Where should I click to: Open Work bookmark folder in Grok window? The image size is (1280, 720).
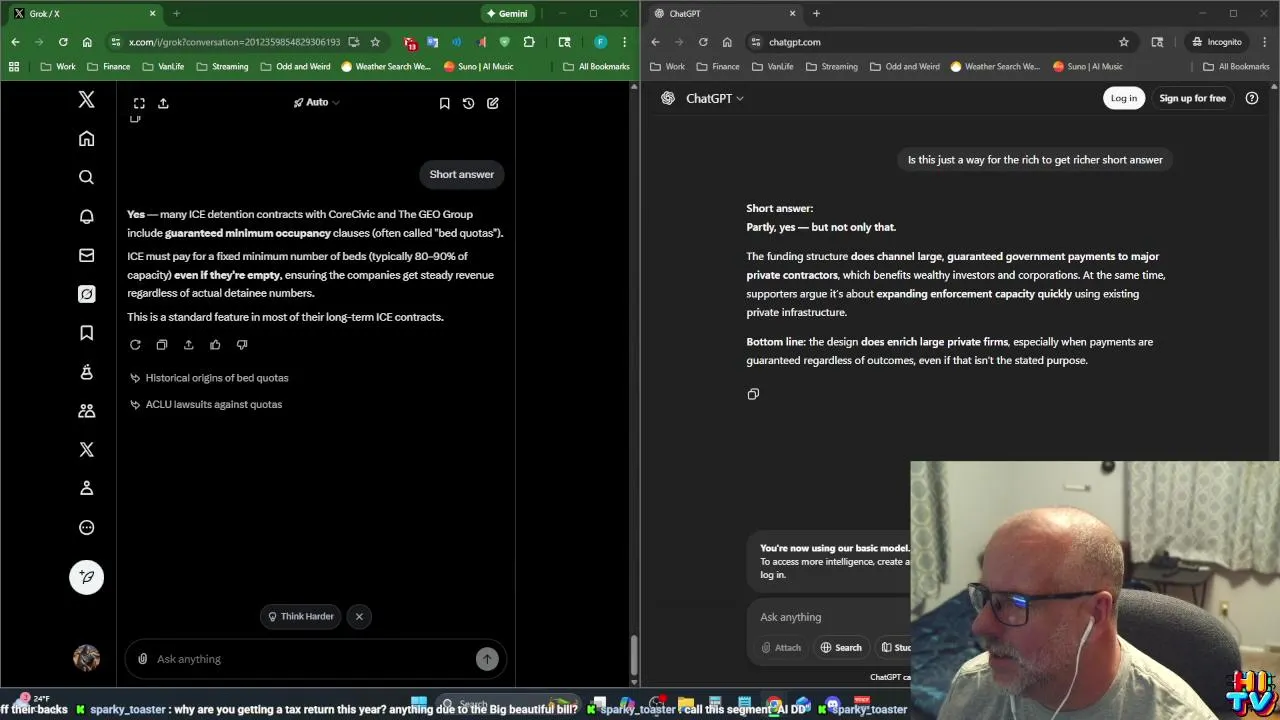(58, 67)
